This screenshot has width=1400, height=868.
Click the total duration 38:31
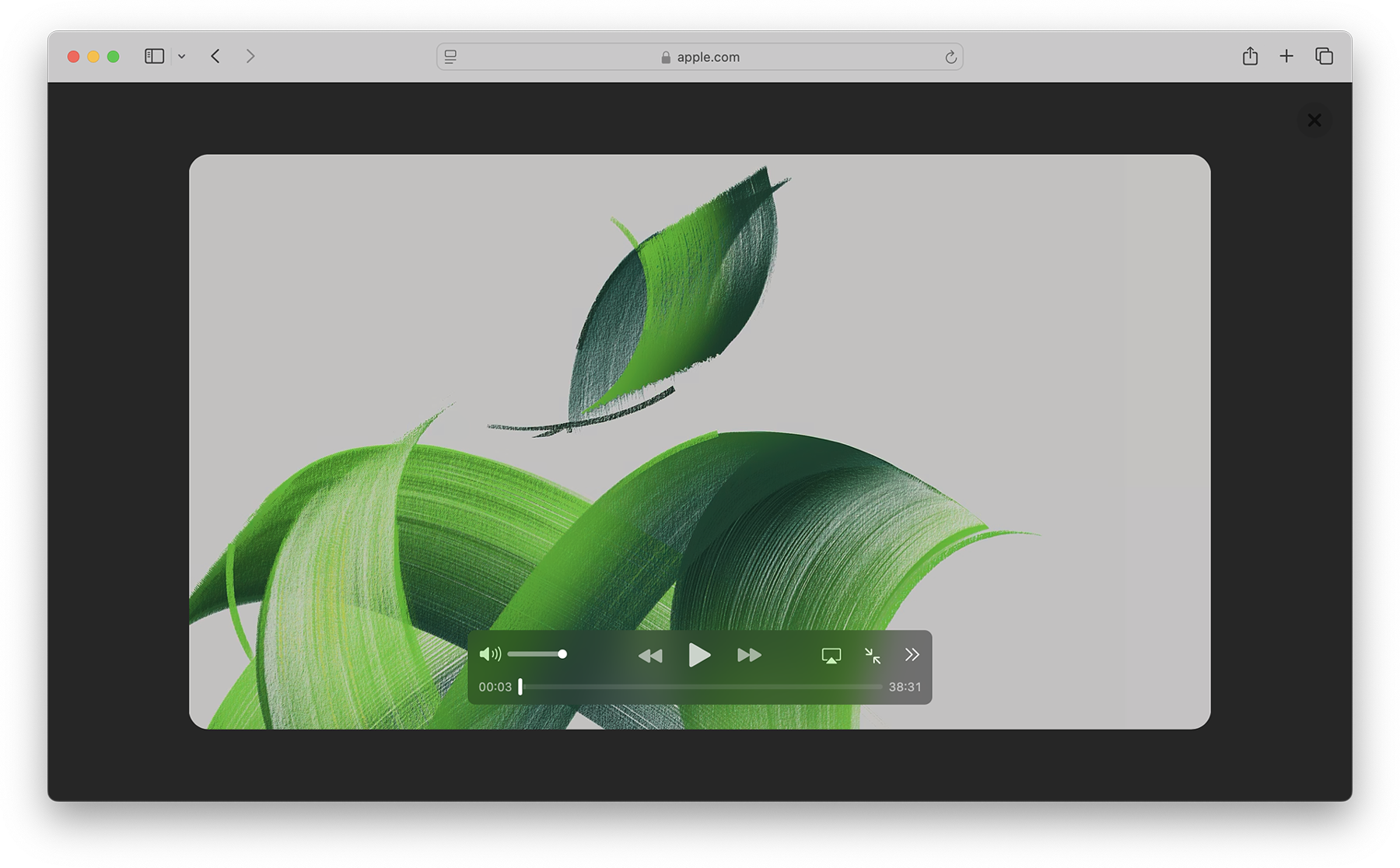[x=905, y=687]
